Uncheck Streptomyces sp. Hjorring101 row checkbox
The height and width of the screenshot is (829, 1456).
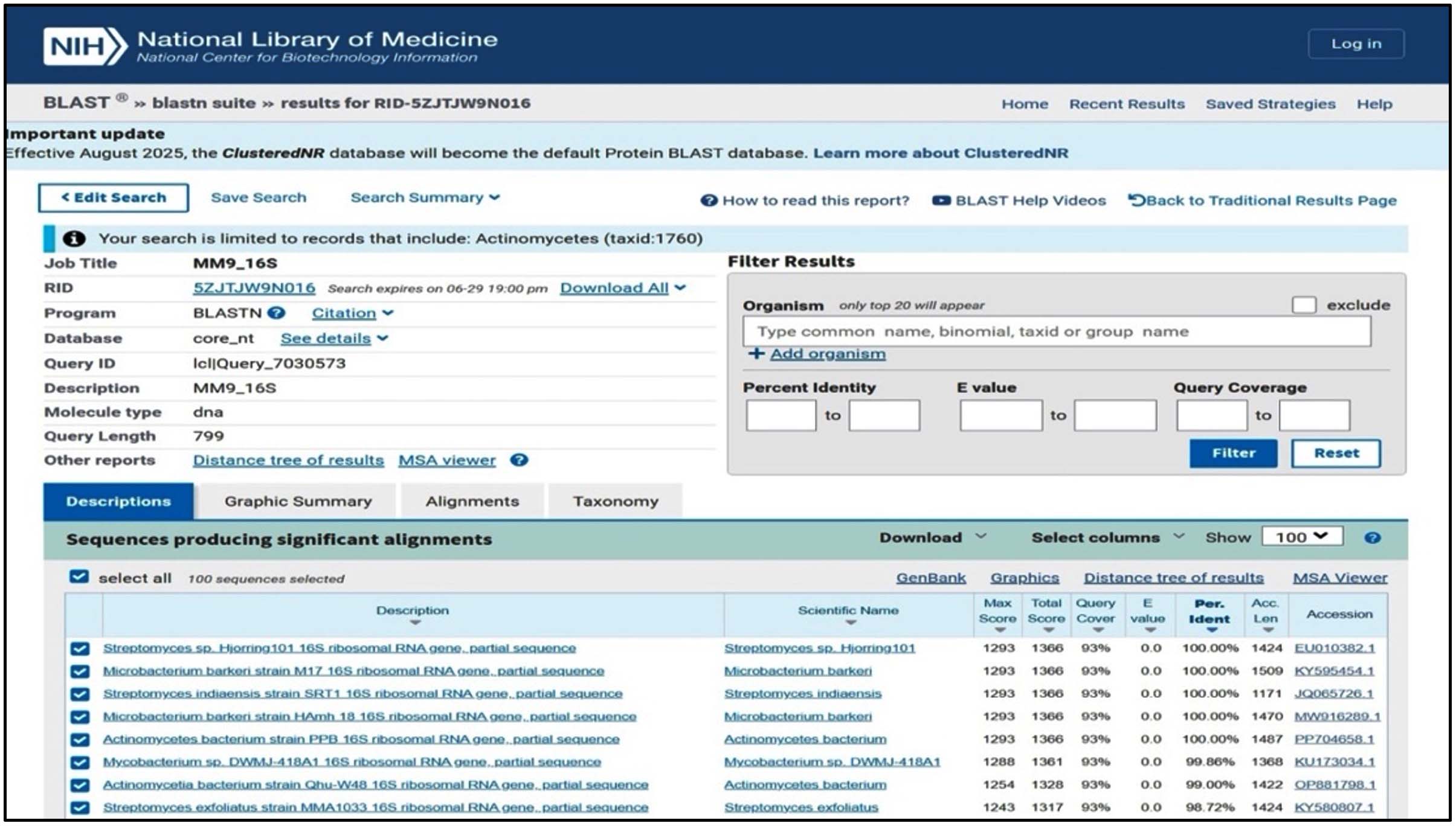80,648
